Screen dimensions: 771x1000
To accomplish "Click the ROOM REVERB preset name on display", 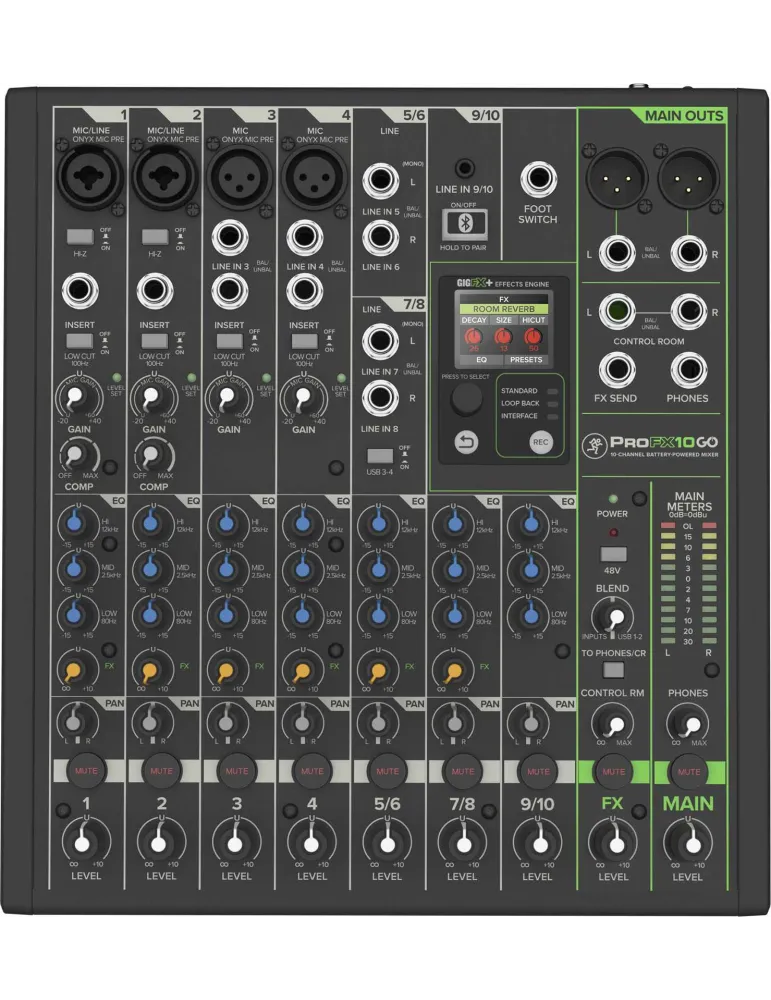I will click(x=504, y=309).
